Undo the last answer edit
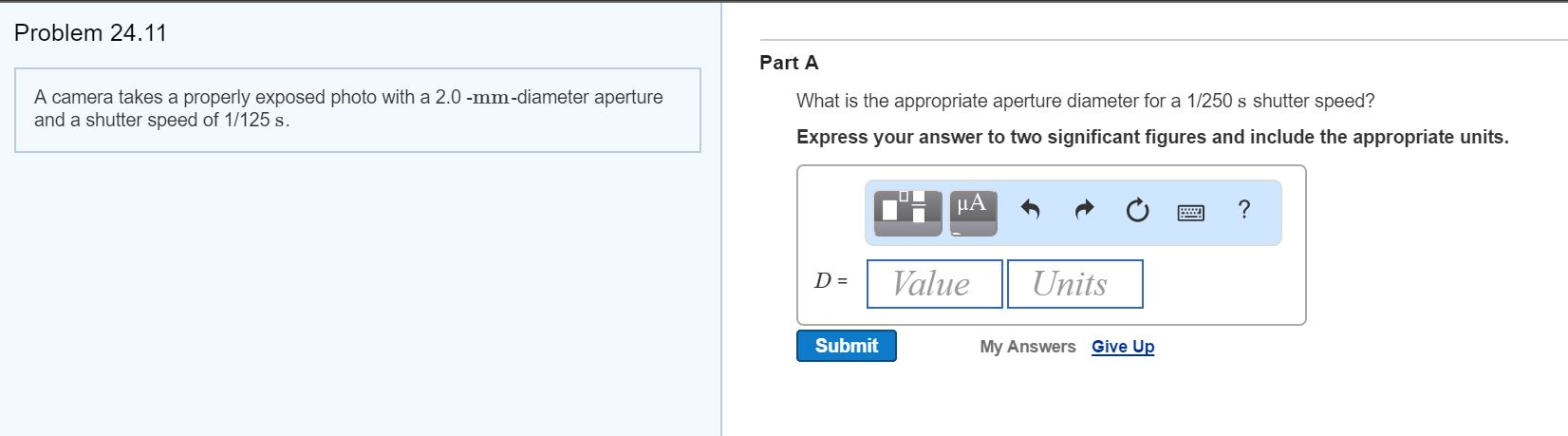Screen dimensions: 1568x436 [1031, 210]
